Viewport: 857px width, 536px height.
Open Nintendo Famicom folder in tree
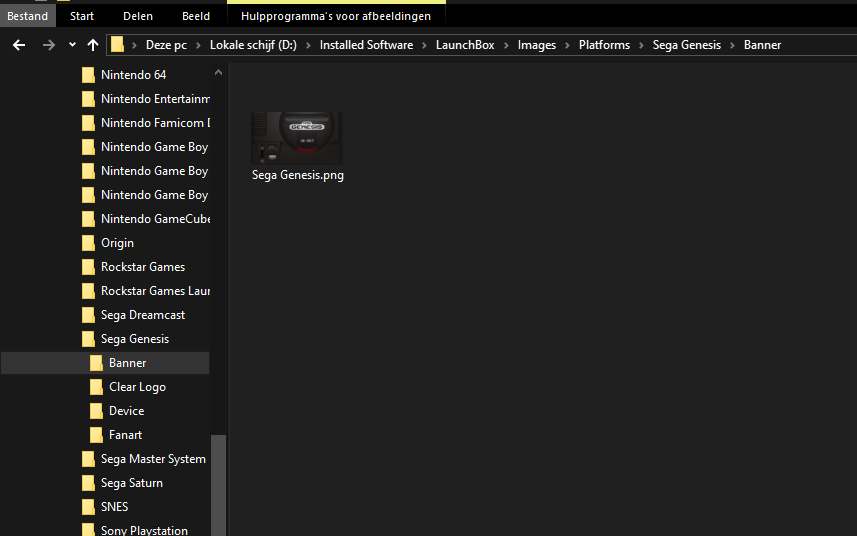coord(155,123)
